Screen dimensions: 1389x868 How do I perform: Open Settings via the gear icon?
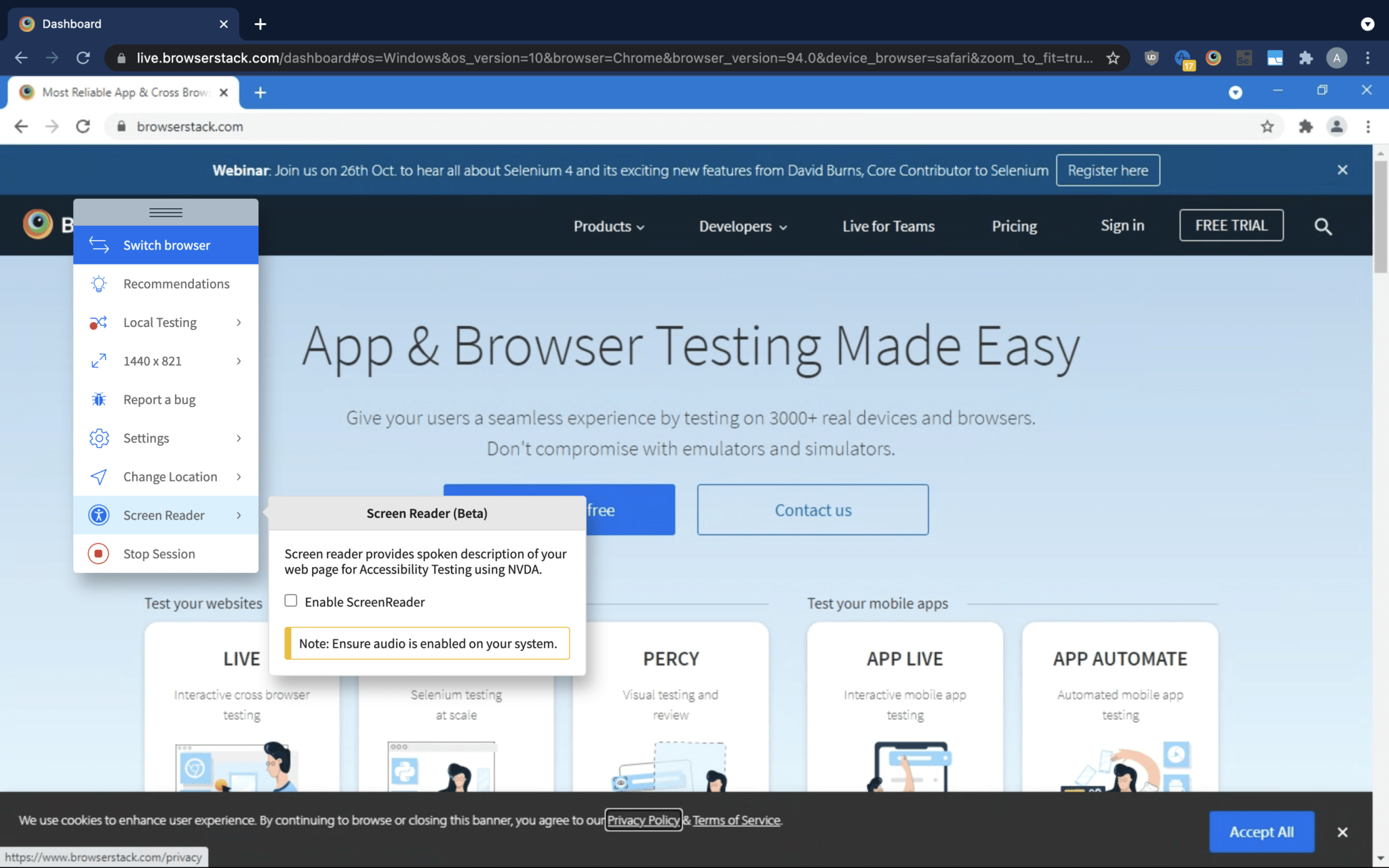click(x=98, y=438)
